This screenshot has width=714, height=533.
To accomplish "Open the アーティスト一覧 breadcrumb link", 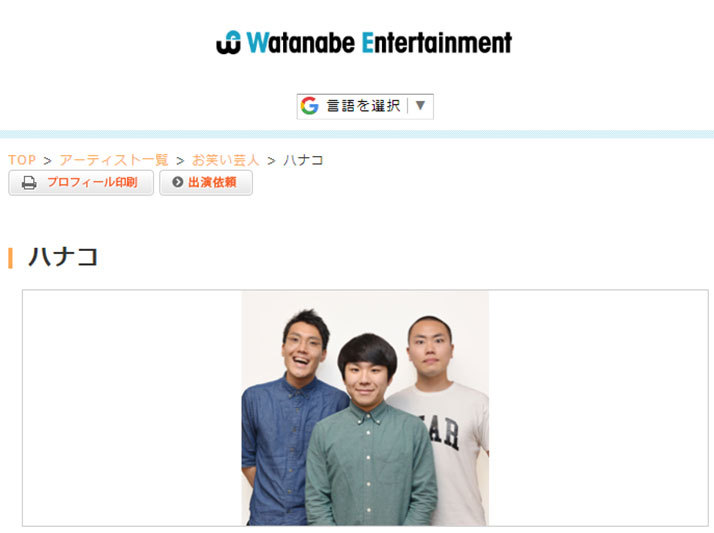I will click(x=114, y=160).
